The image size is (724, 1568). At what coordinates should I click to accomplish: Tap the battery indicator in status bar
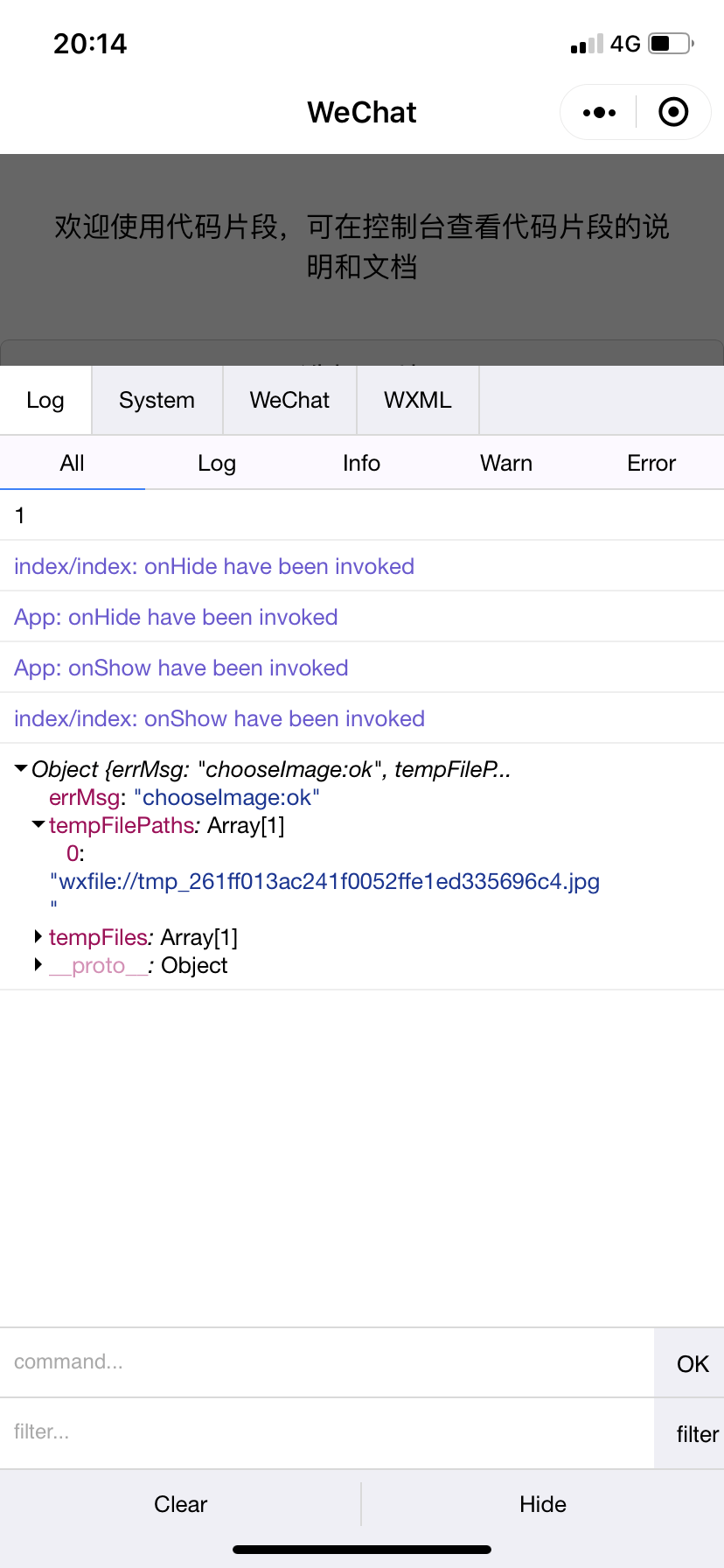(x=672, y=43)
